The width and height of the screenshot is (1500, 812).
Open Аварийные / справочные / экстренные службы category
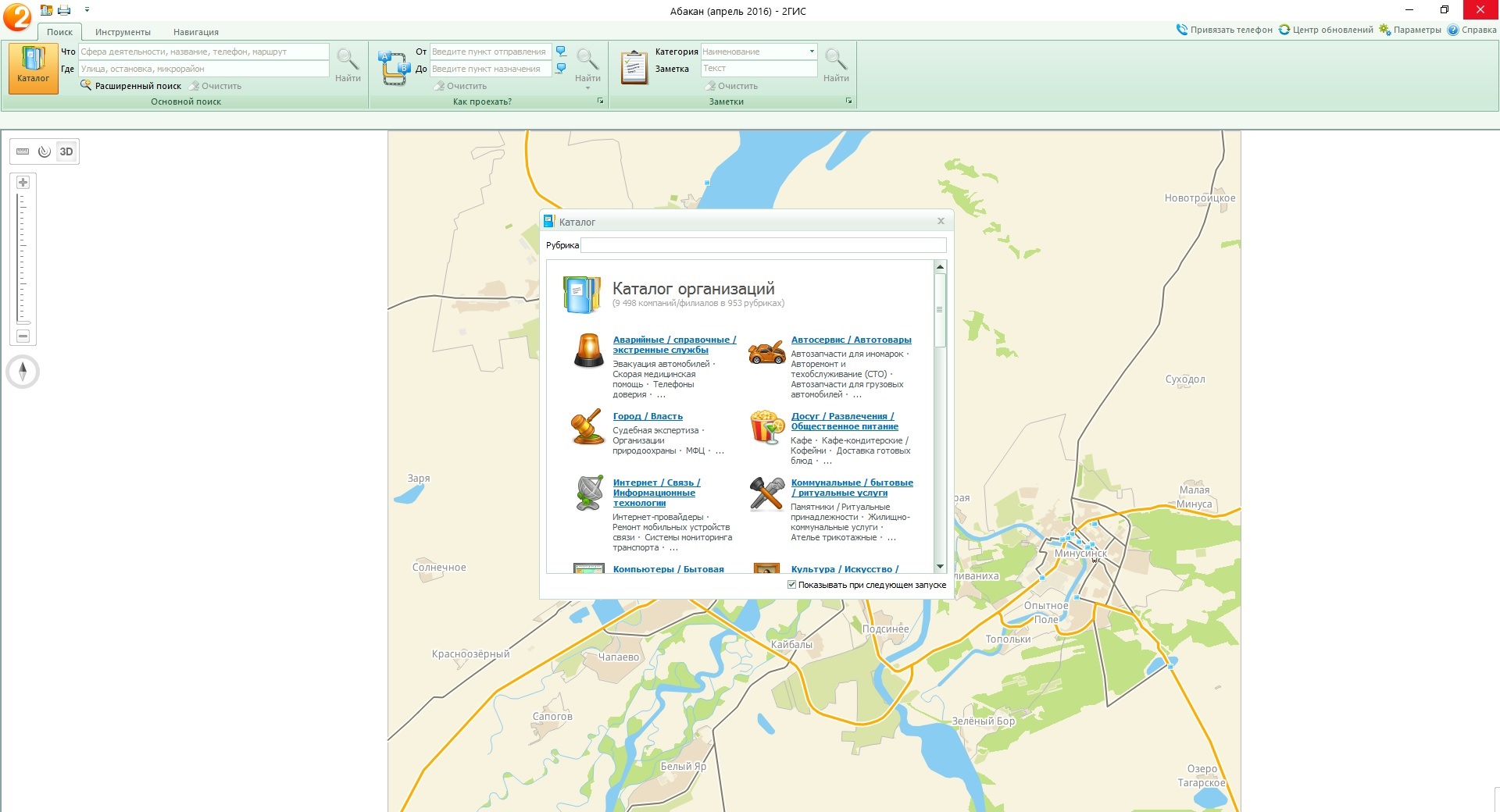pos(674,344)
